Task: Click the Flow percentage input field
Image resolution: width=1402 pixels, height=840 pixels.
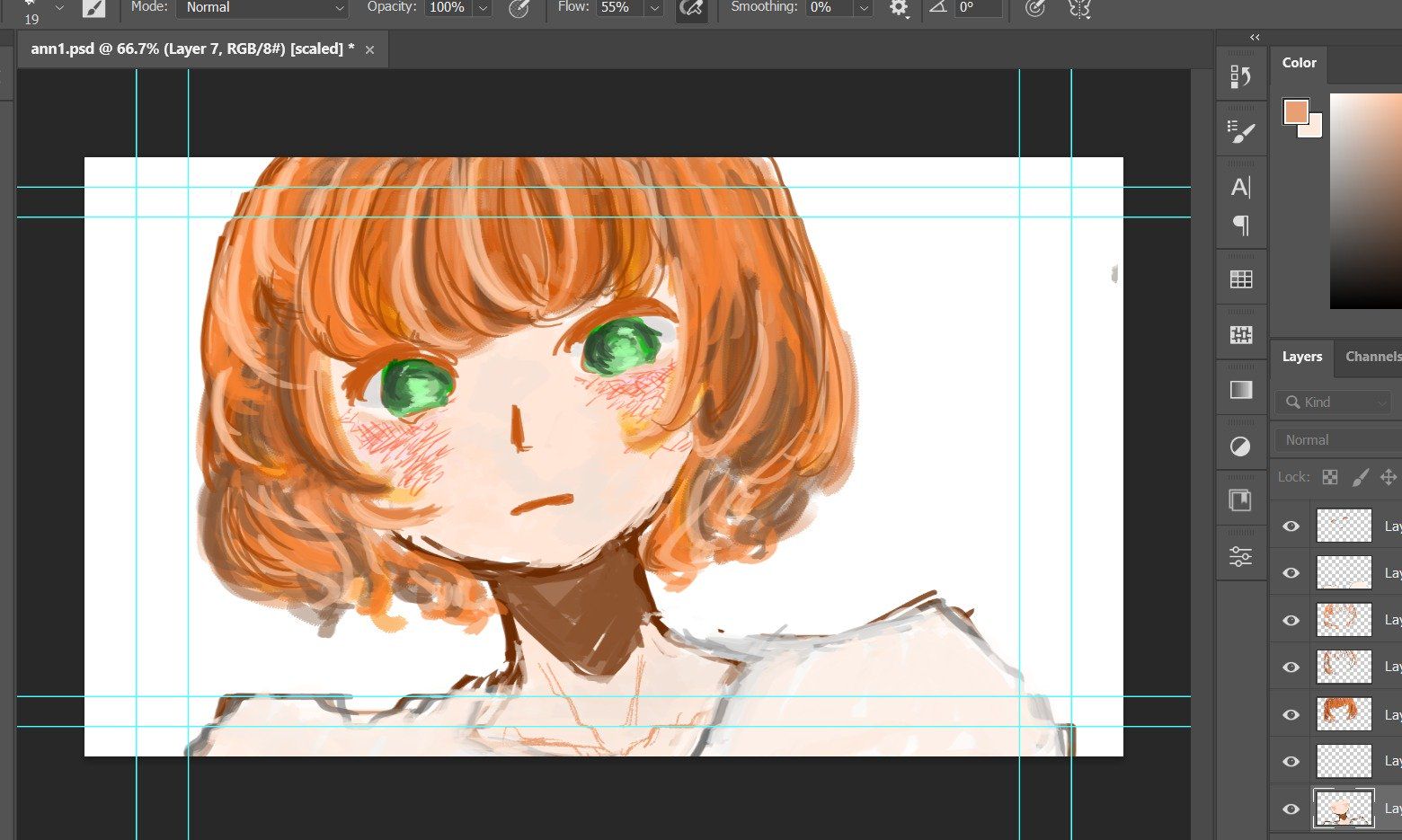Action: [x=616, y=8]
